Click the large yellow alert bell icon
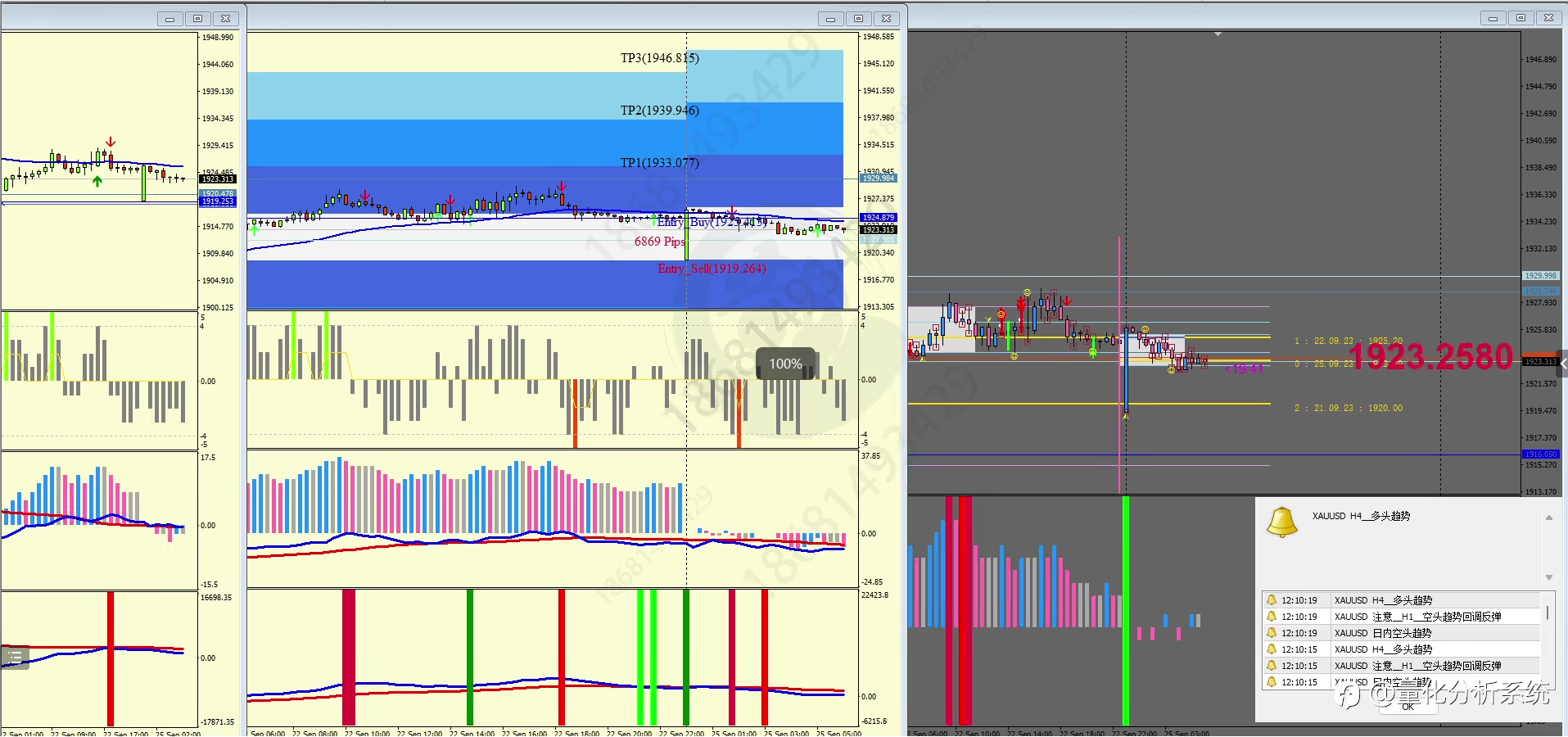 1281,522
